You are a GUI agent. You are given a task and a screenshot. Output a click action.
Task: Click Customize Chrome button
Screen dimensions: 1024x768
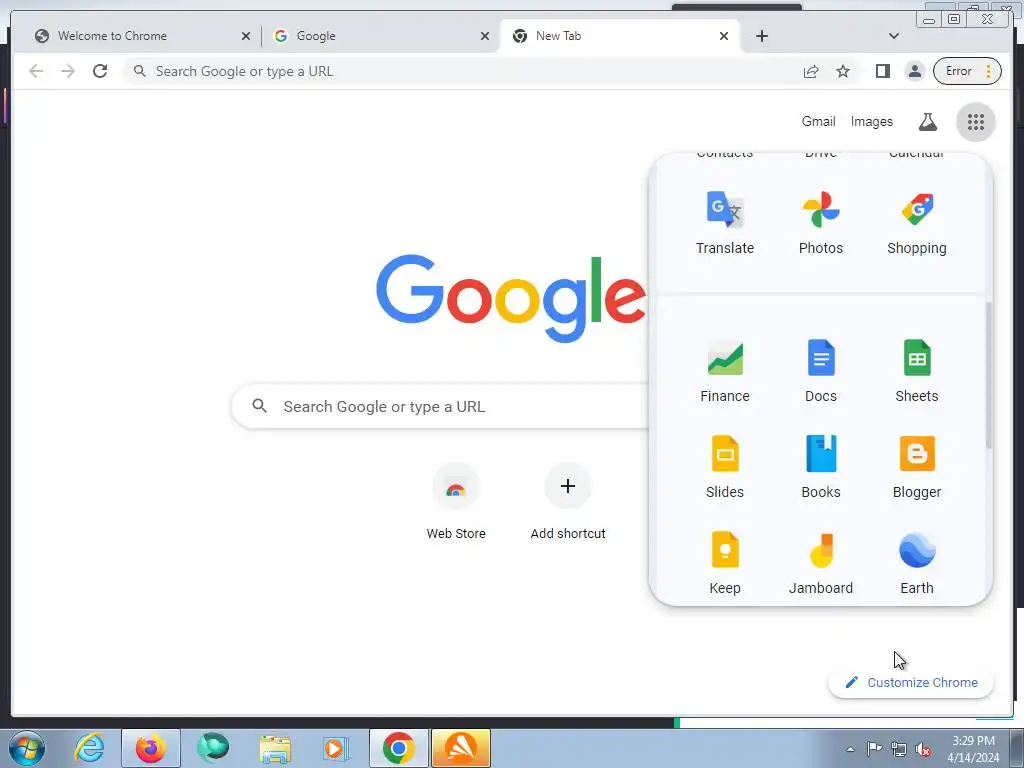click(911, 682)
